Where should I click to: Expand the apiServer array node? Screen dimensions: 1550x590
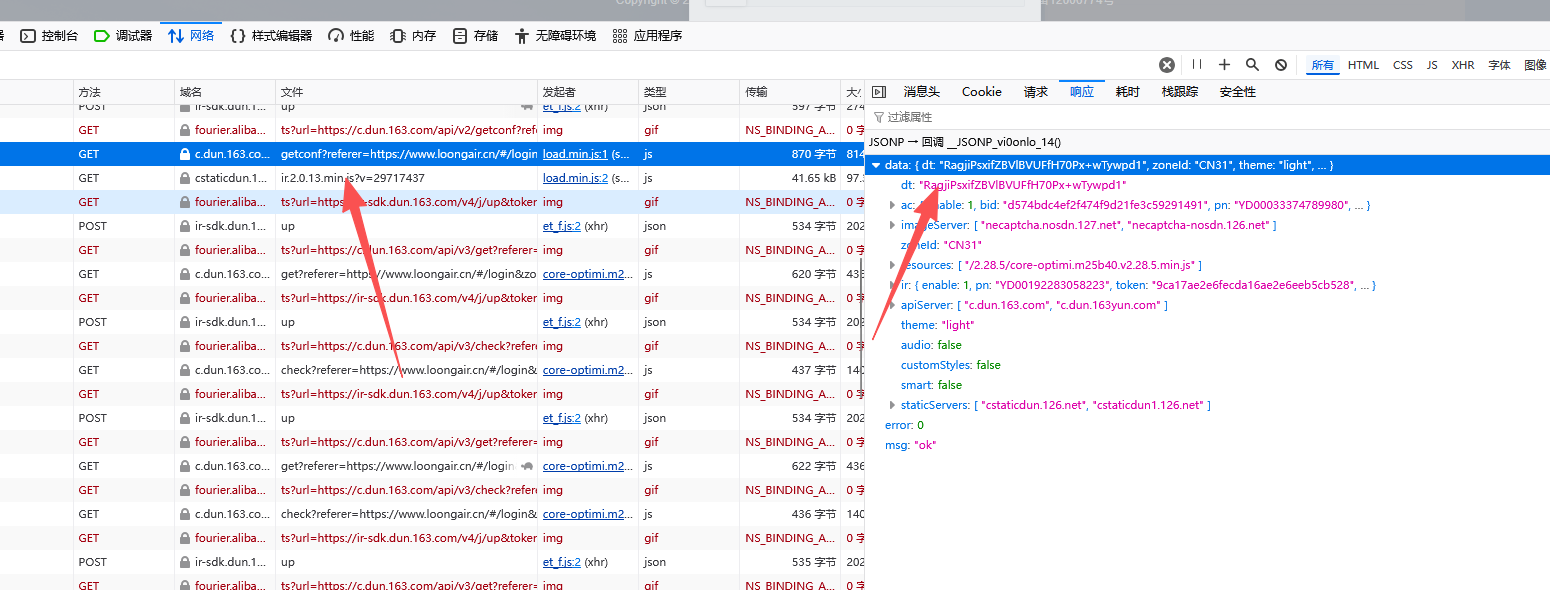tap(893, 305)
